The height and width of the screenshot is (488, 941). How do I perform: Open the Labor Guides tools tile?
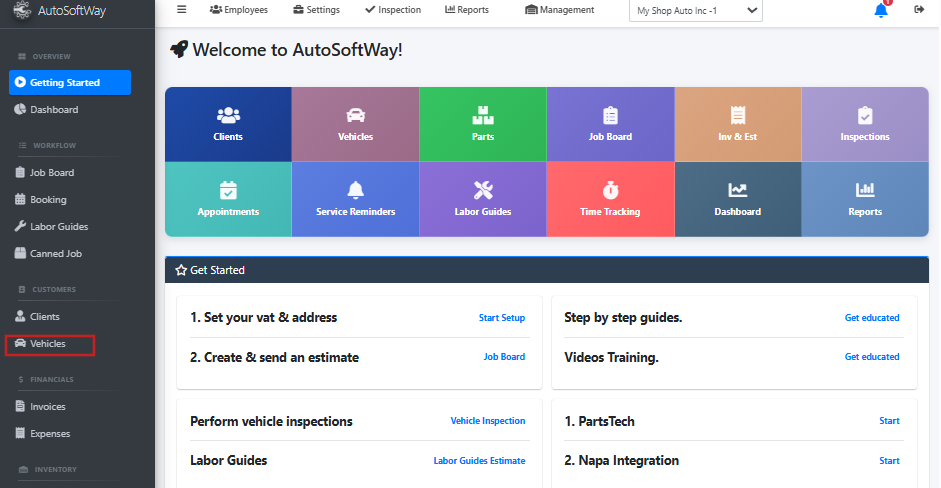click(x=483, y=199)
